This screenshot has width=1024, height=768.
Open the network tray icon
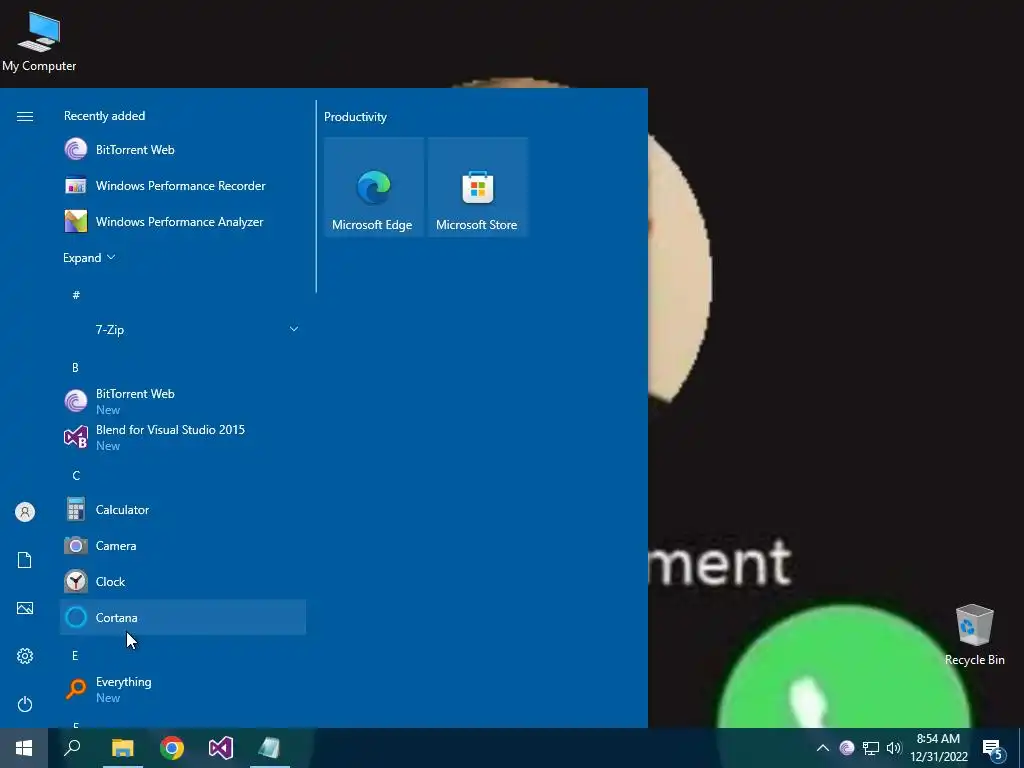[x=871, y=748]
